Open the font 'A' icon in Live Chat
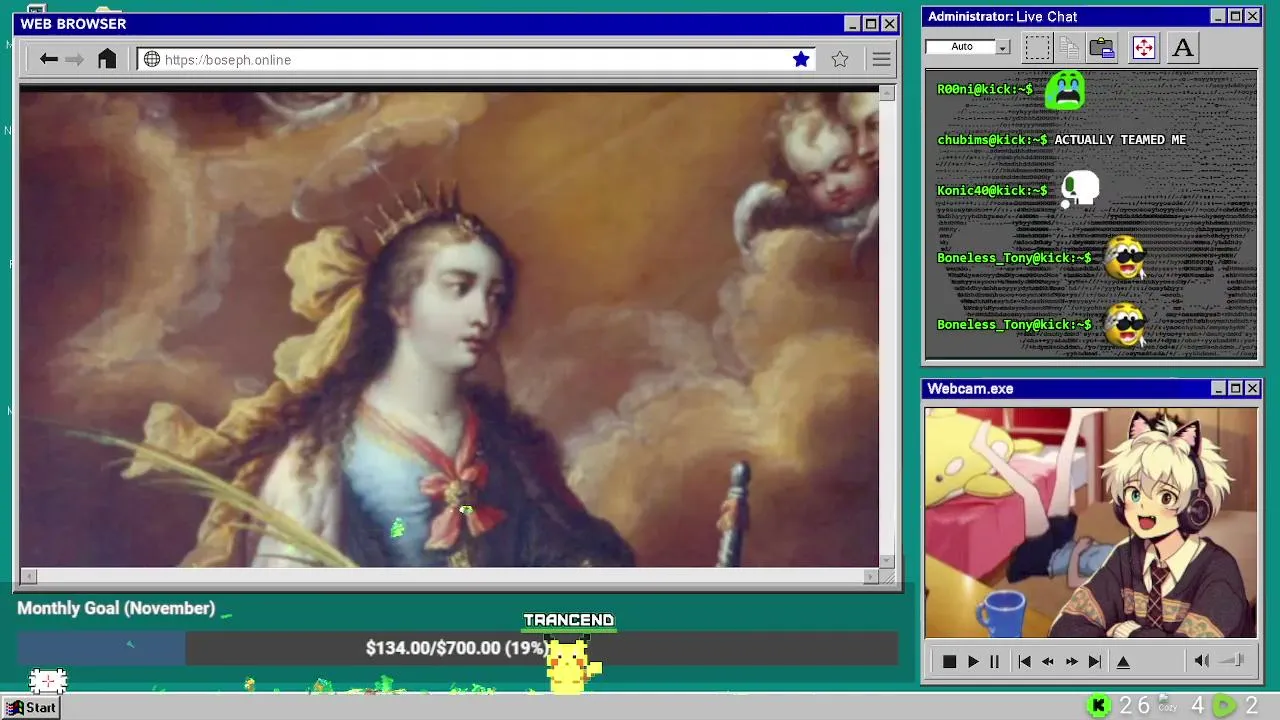This screenshot has height=720, width=1280. click(1183, 47)
